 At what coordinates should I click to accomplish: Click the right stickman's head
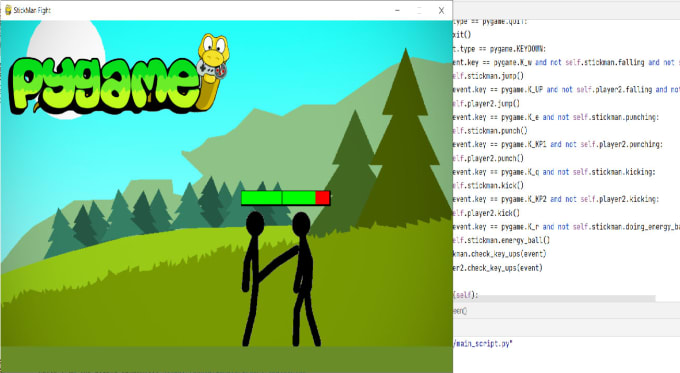point(301,224)
